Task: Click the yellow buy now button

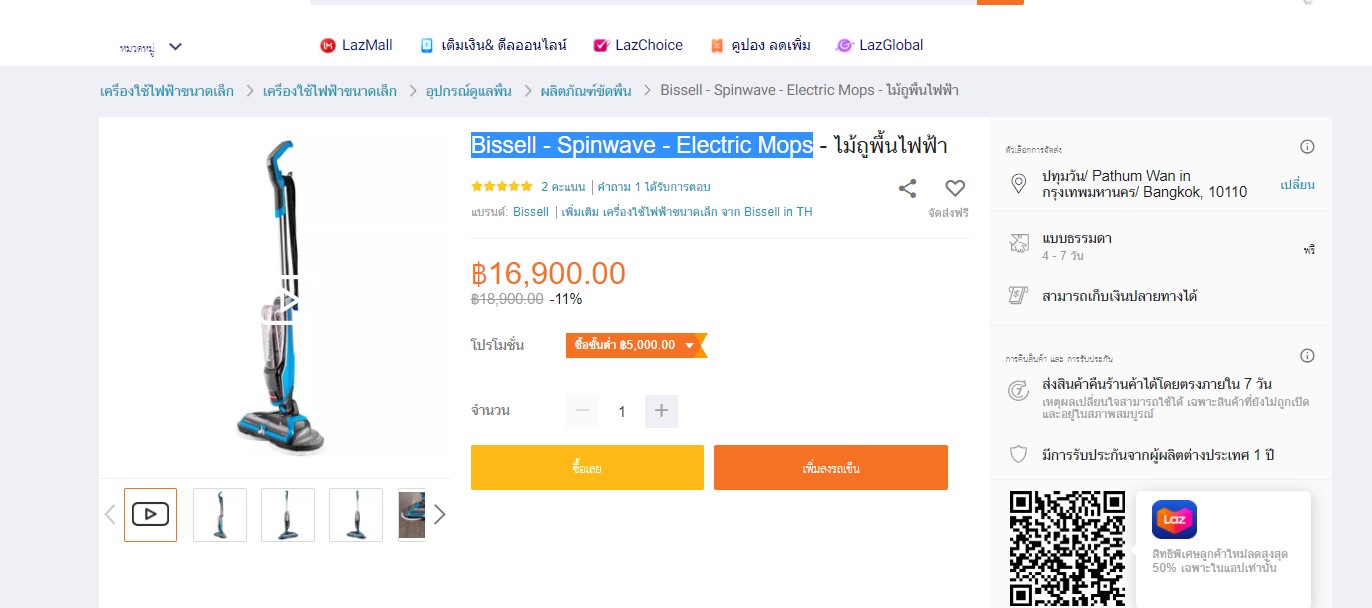Action: point(587,468)
